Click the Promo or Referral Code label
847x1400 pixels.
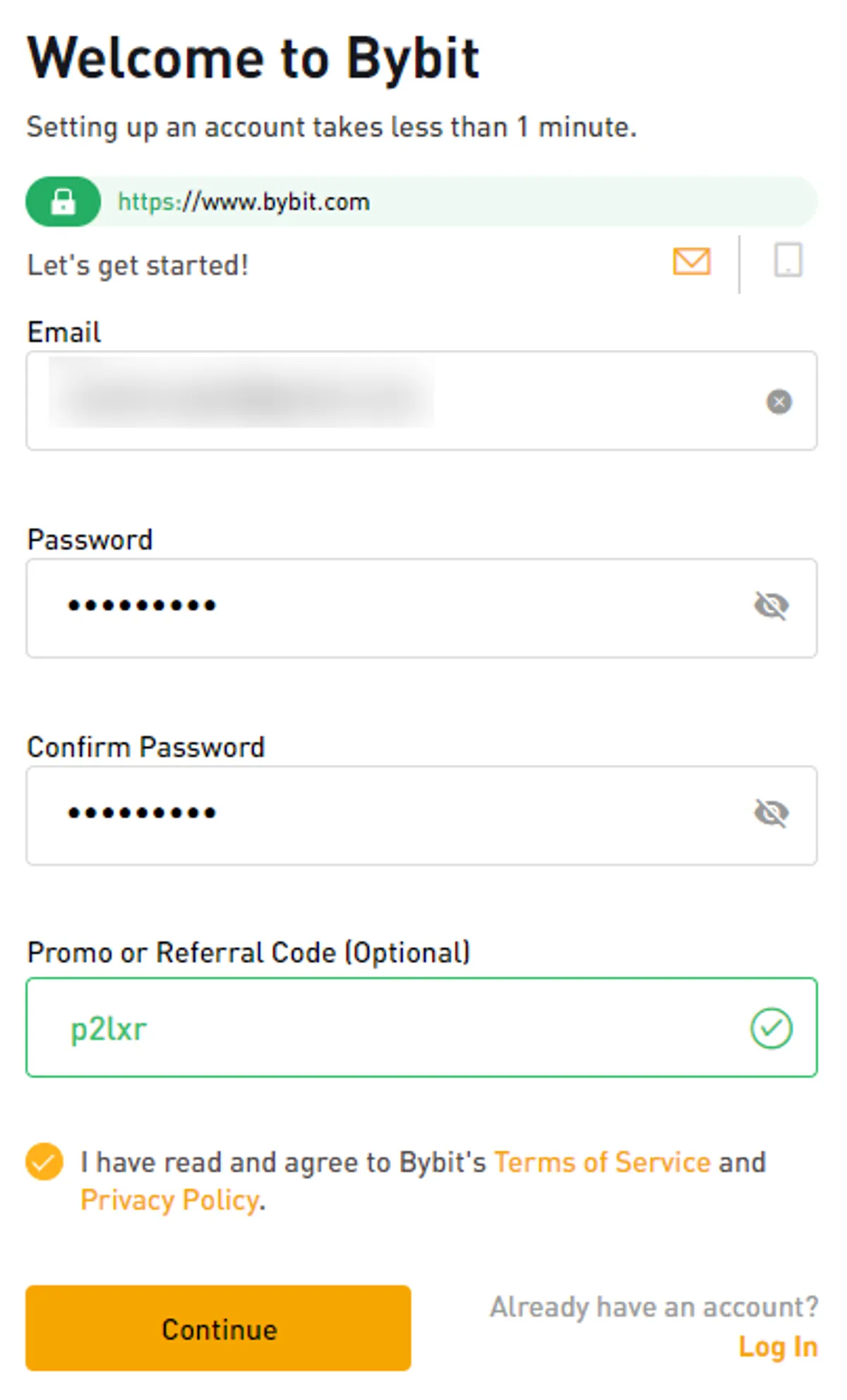pyautogui.click(x=248, y=953)
